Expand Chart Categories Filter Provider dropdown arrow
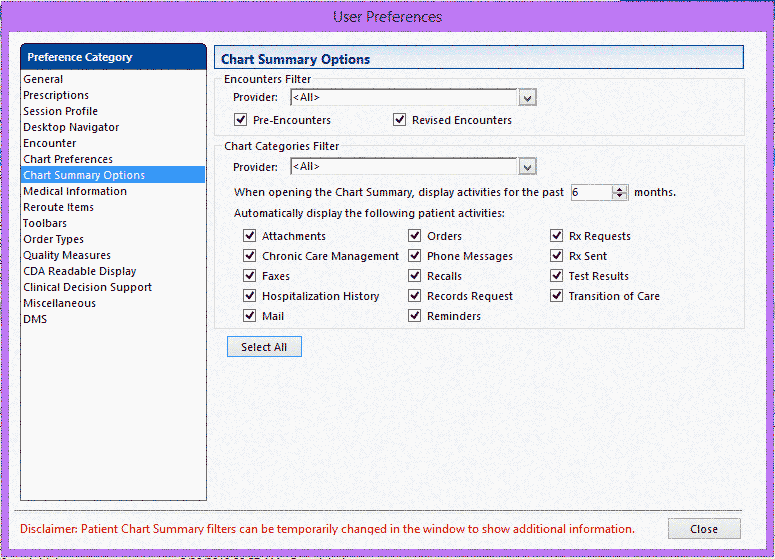This screenshot has width=775, height=559. click(x=527, y=167)
